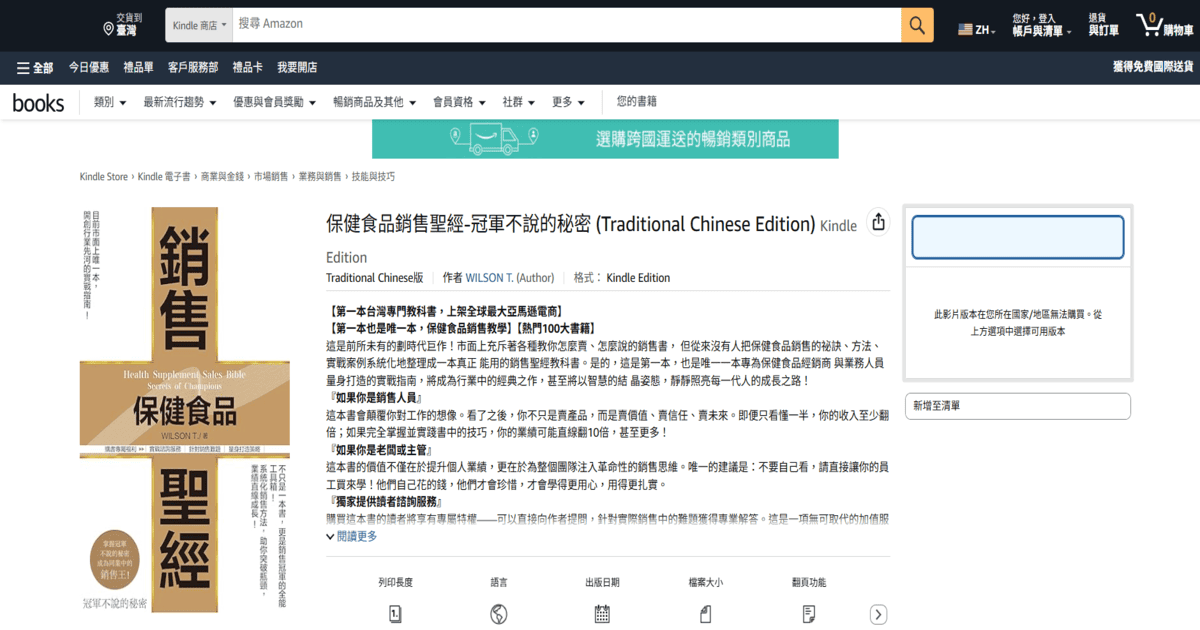Viewport: 1200px width, 630px height.
Task: Click the publication date calendar icon
Action: (602, 614)
